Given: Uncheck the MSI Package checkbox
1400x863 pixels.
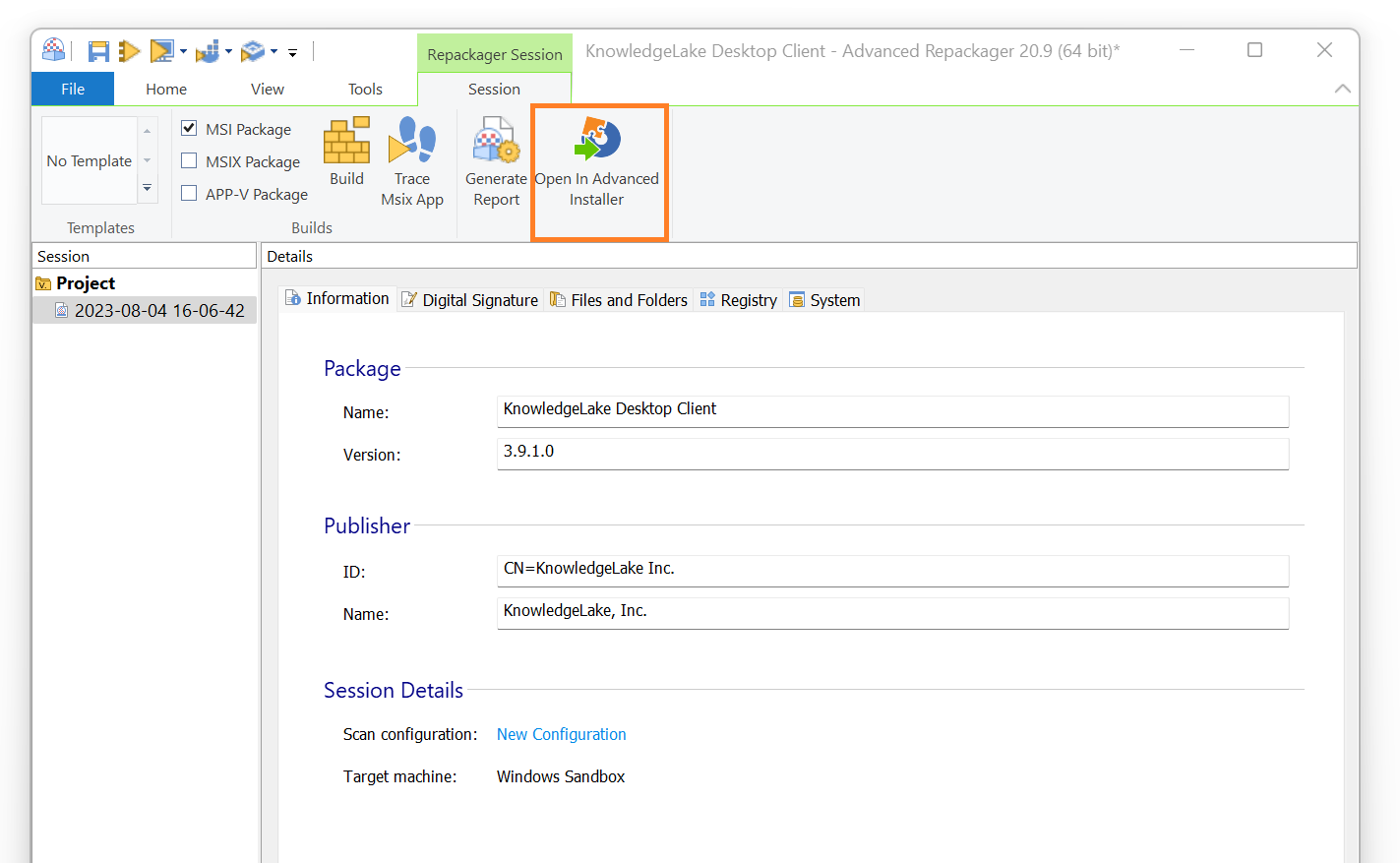Looking at the screenshot, I should (189, 128).
